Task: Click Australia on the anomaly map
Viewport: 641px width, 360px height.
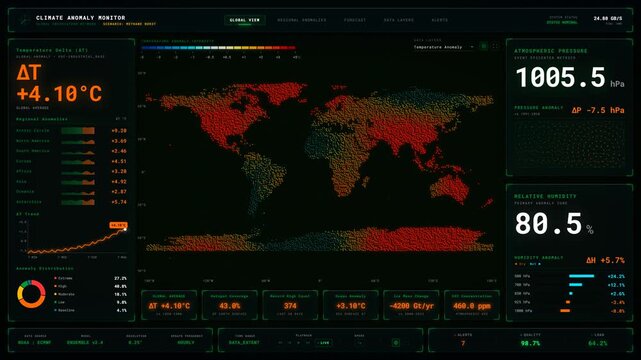Action: click(x=450, y=190)
